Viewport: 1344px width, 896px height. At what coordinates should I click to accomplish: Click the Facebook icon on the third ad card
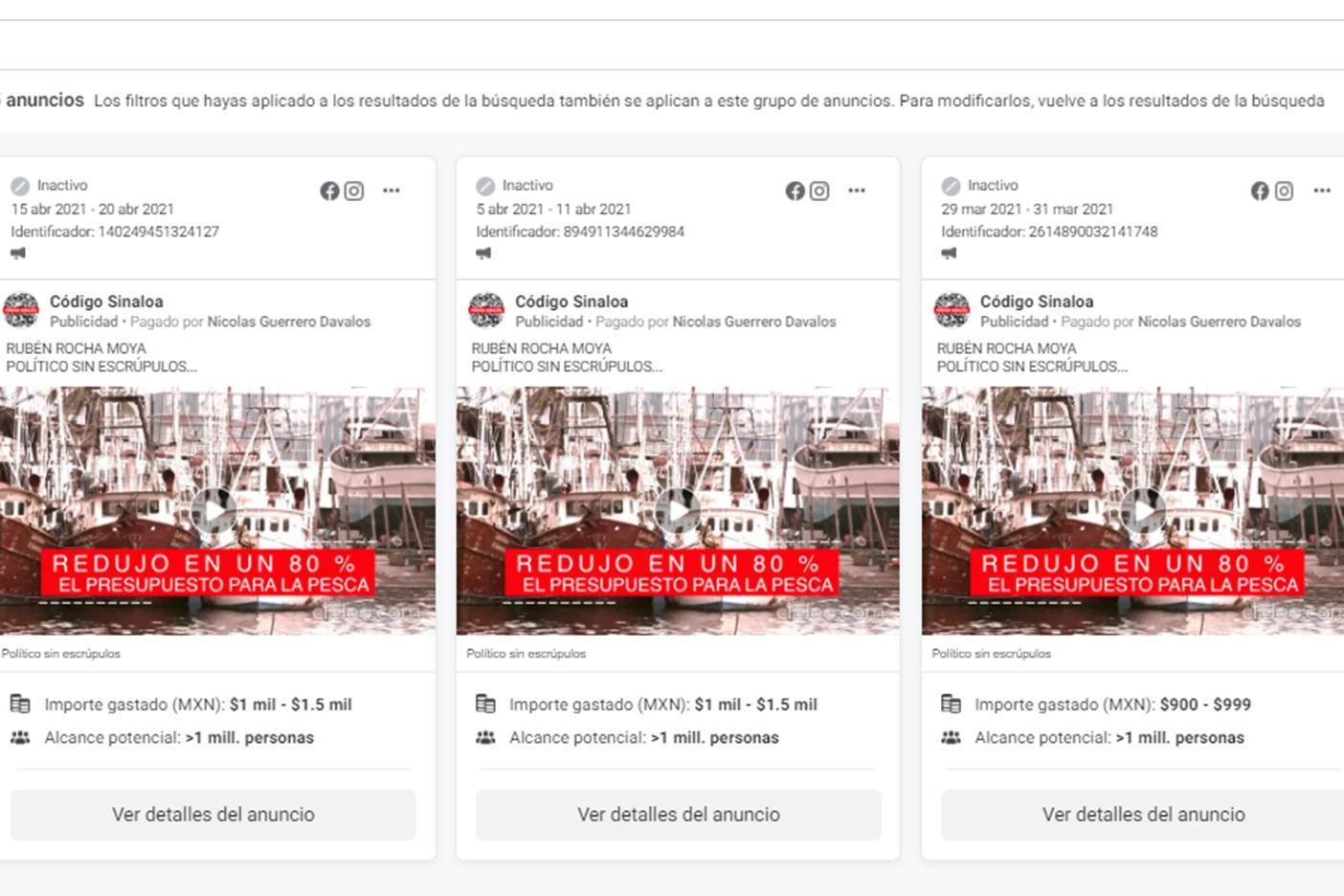tap(1259, 190)
